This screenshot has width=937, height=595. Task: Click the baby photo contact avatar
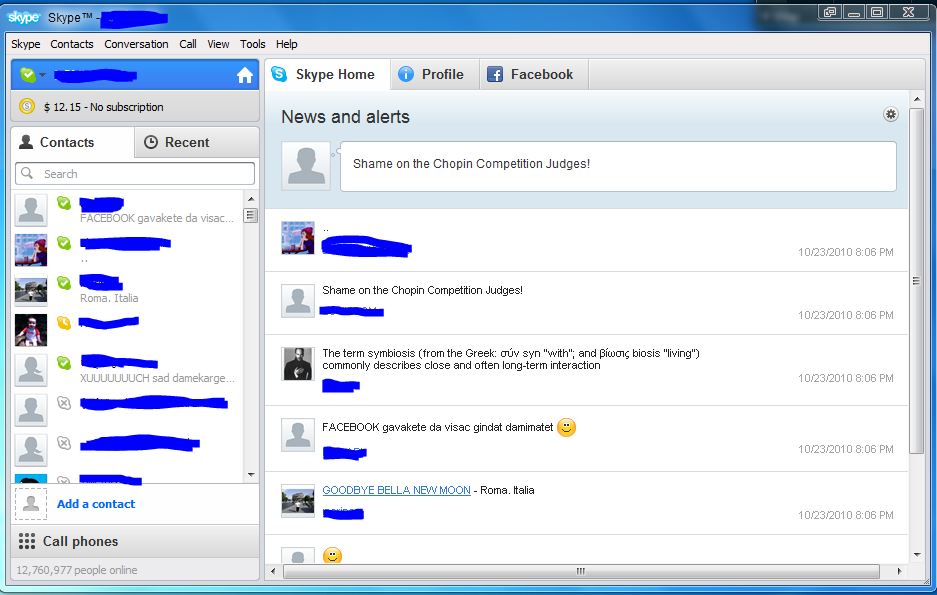point(30,330)
